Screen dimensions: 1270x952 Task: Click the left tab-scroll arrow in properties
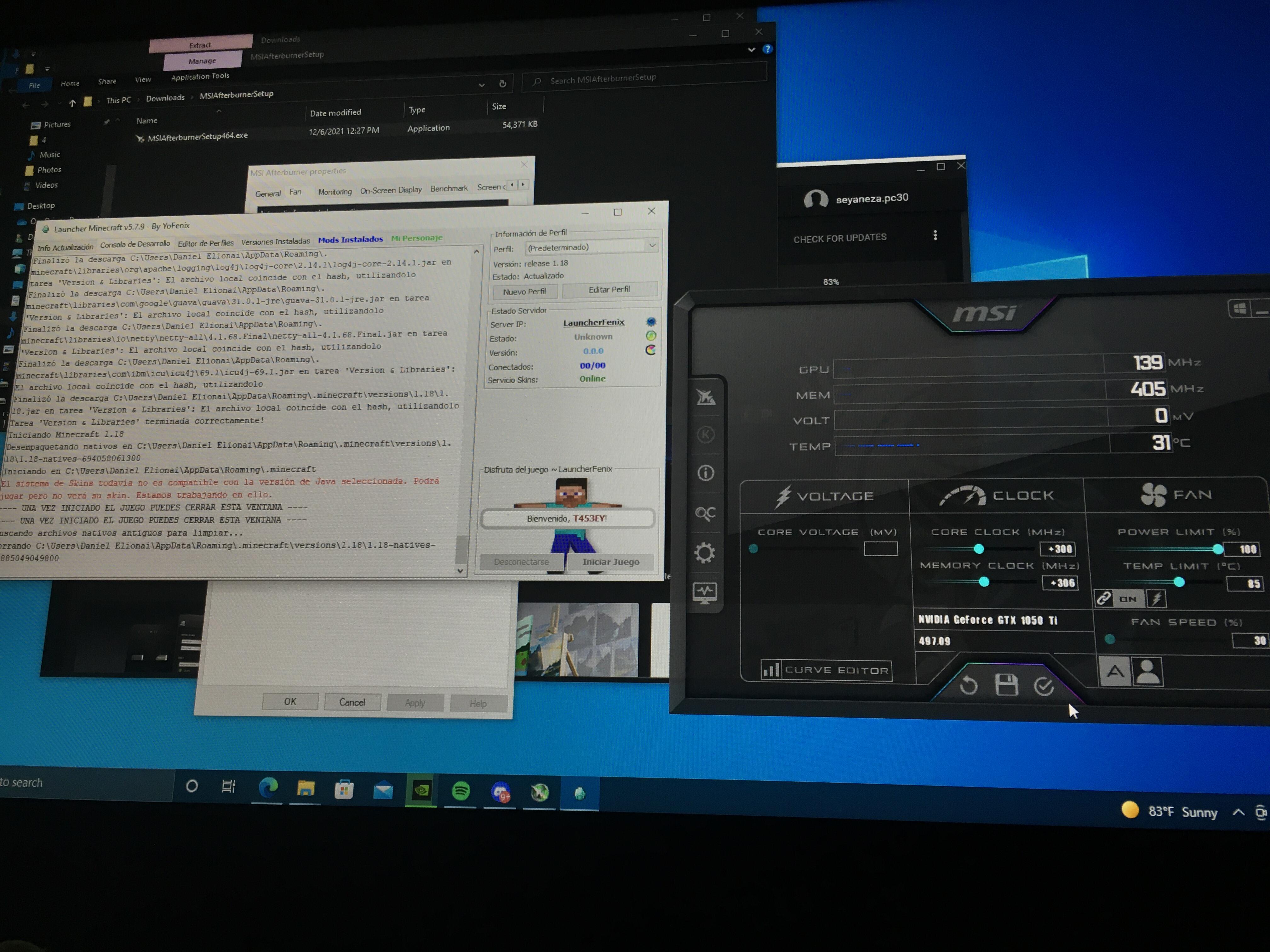click(x=512, y=184)
